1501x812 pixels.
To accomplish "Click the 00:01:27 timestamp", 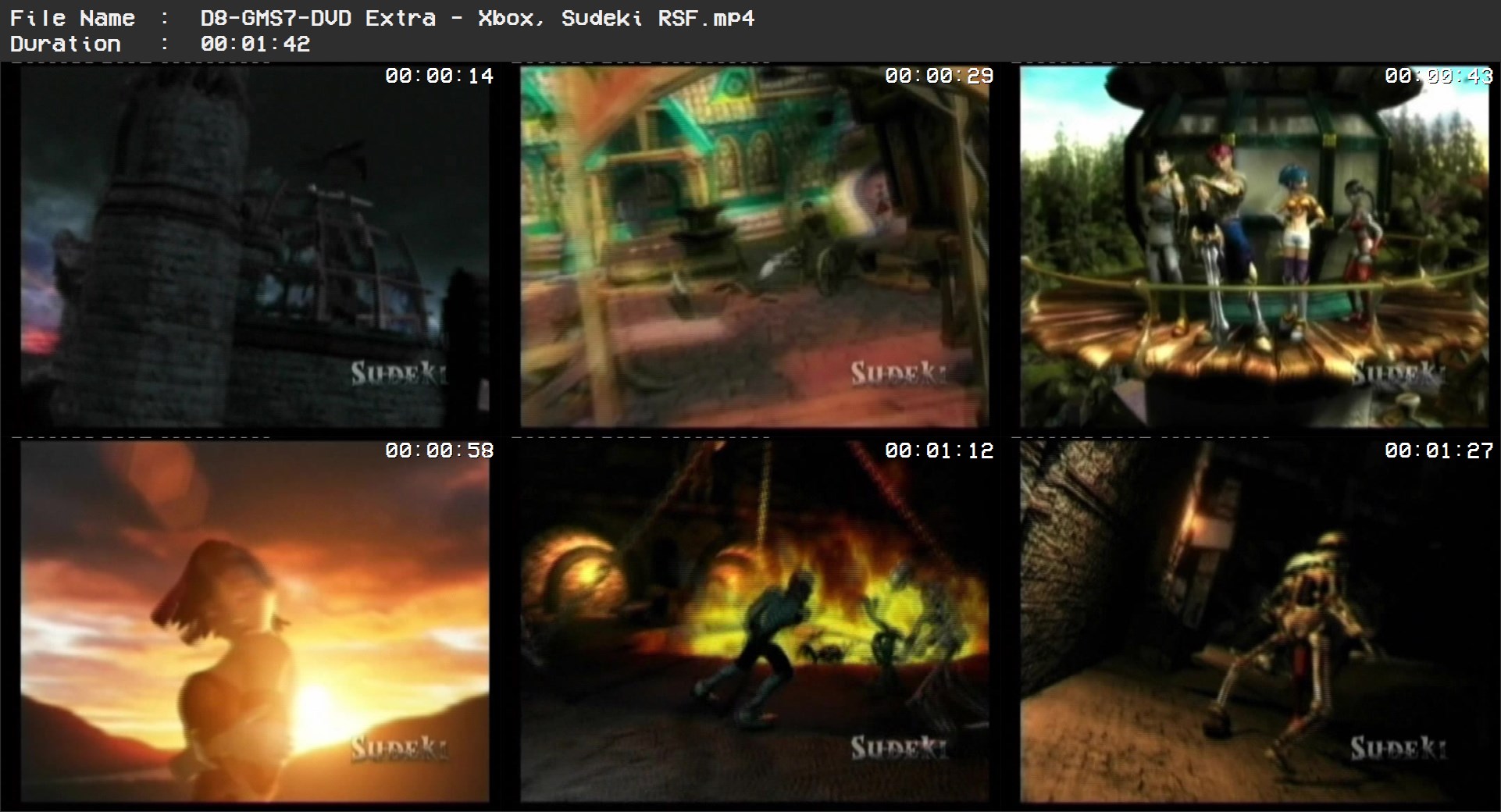I will pos(1439,451).
